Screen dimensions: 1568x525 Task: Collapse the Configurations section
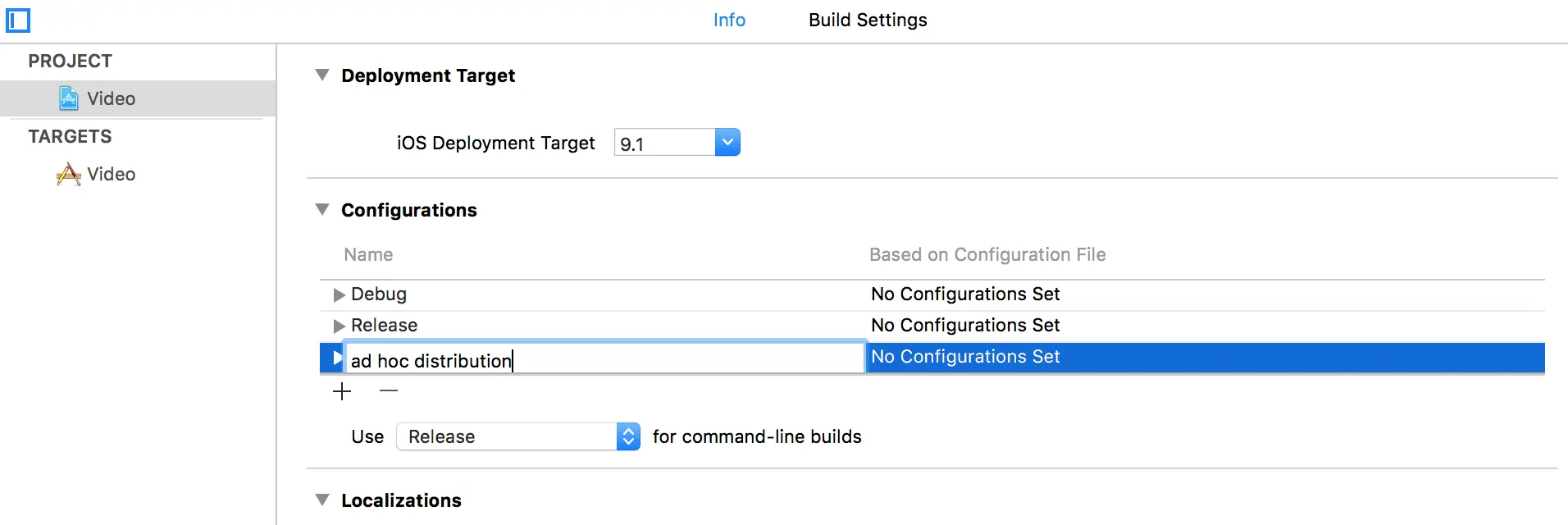[x=322, y=210]
